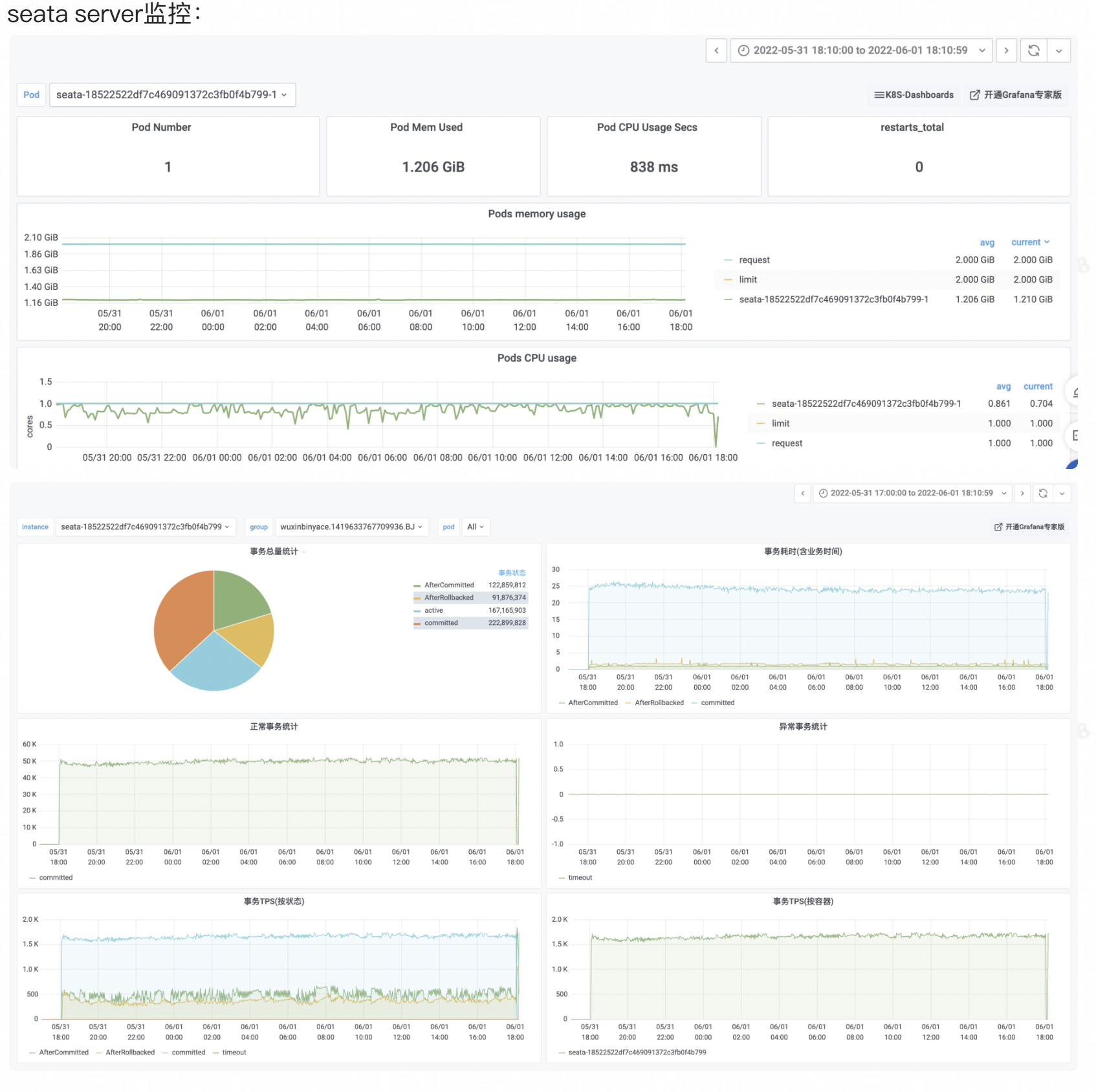Image resolution: width=1096 pixels, height=1092 pixels.
Task: Click the committed color swatch in the pie legend
Action: tap(417, 623)
